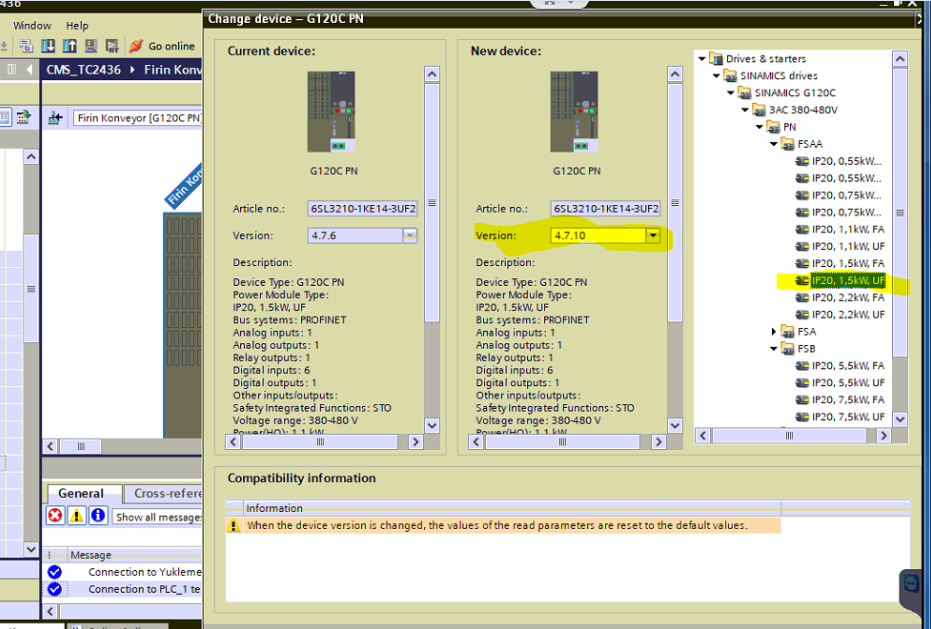
Task: Collapse the FSB folder node
Action: 774,349
